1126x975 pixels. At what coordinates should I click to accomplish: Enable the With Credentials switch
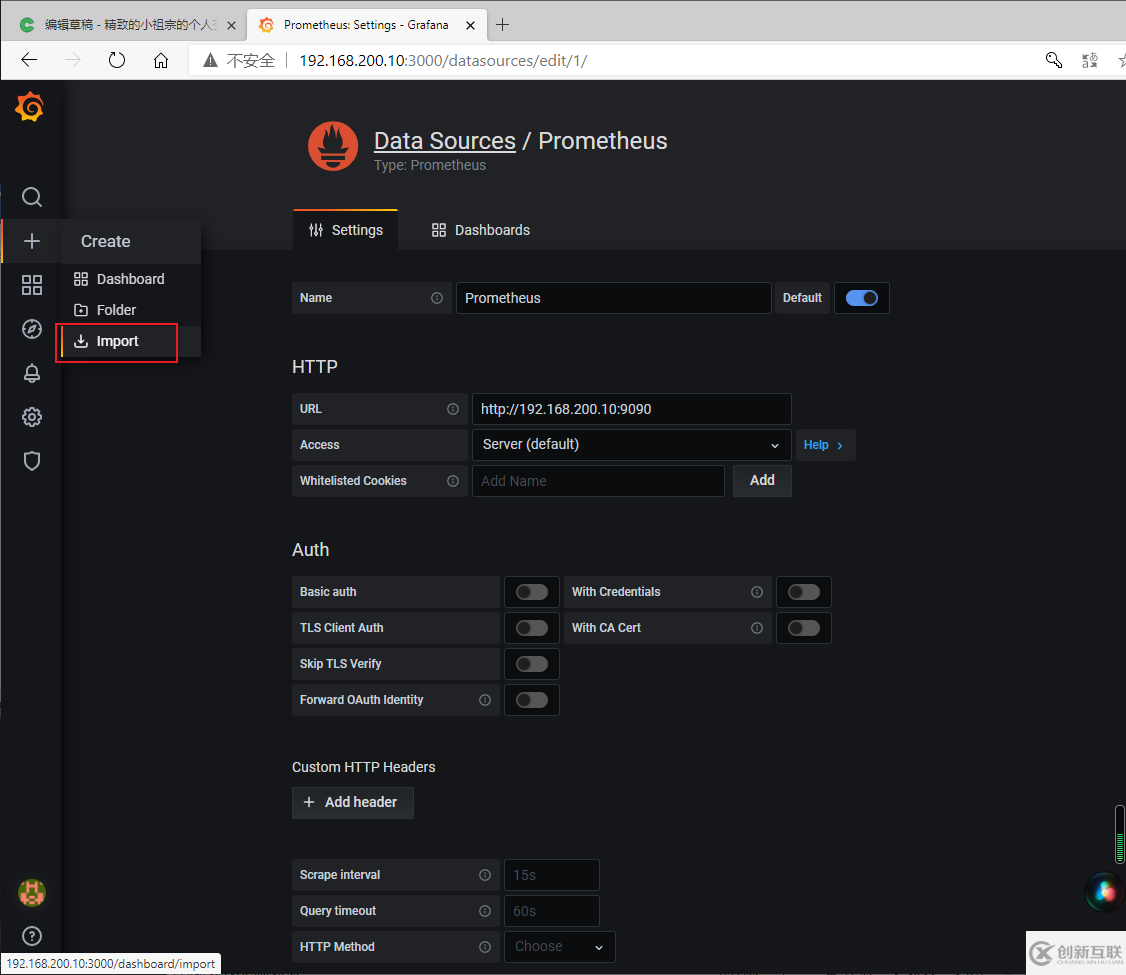(x=804, y=592)
